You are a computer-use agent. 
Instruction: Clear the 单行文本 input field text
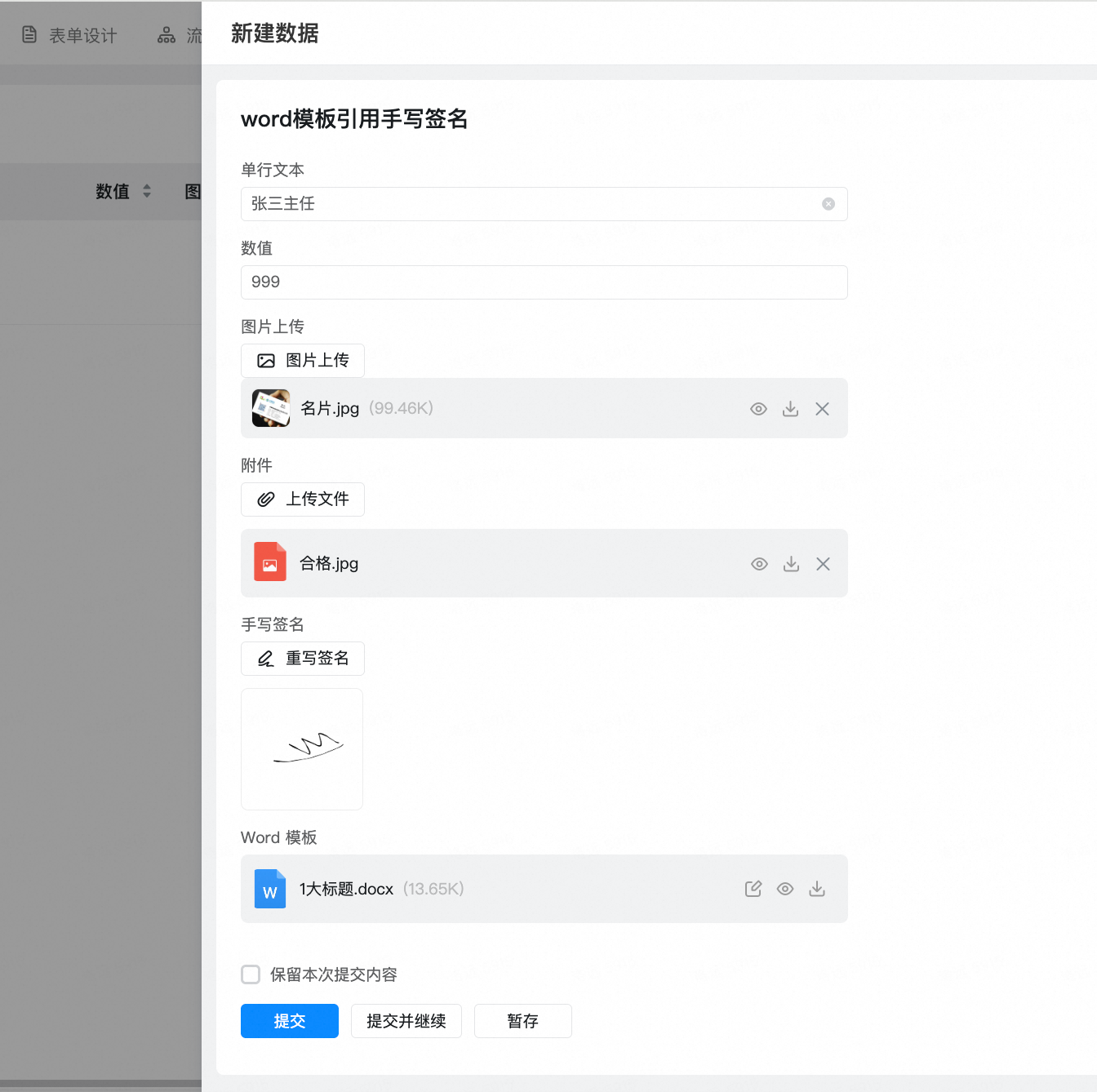(828, 204)
